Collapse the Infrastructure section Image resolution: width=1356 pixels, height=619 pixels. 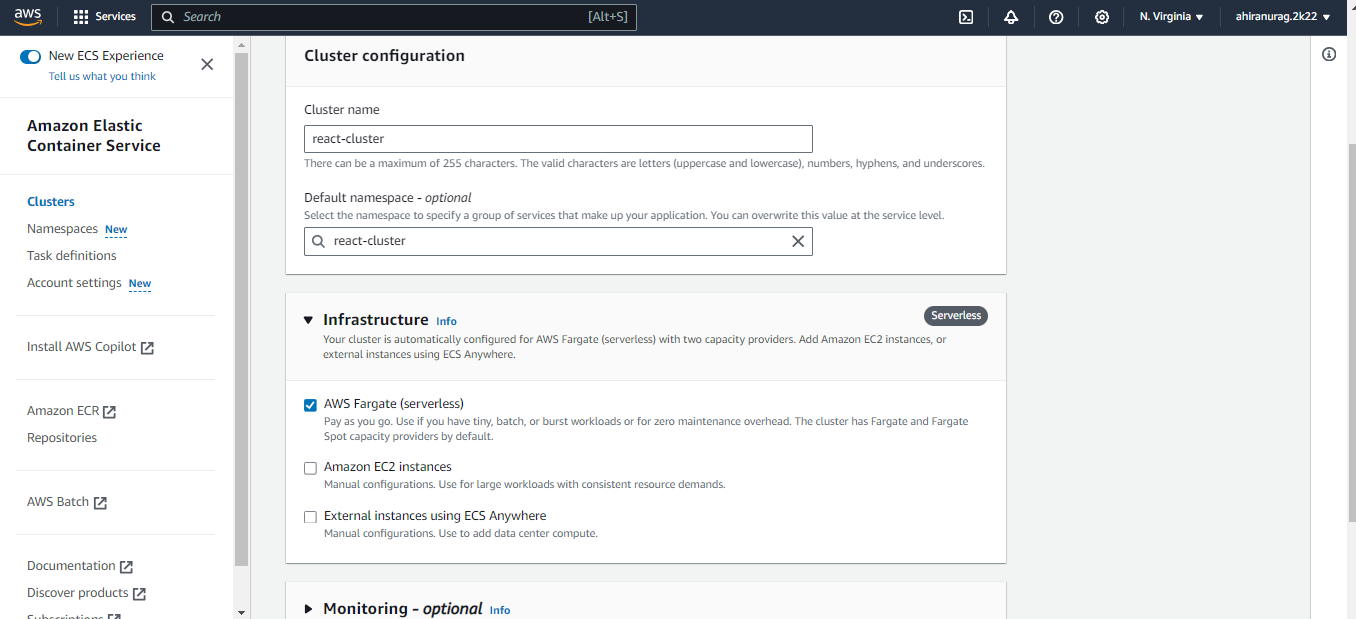[x=308, y=320]
